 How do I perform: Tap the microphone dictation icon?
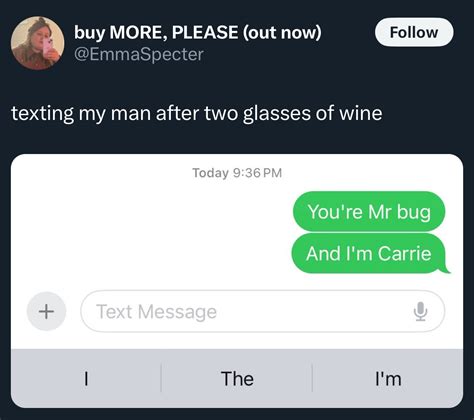coord(420,311)
